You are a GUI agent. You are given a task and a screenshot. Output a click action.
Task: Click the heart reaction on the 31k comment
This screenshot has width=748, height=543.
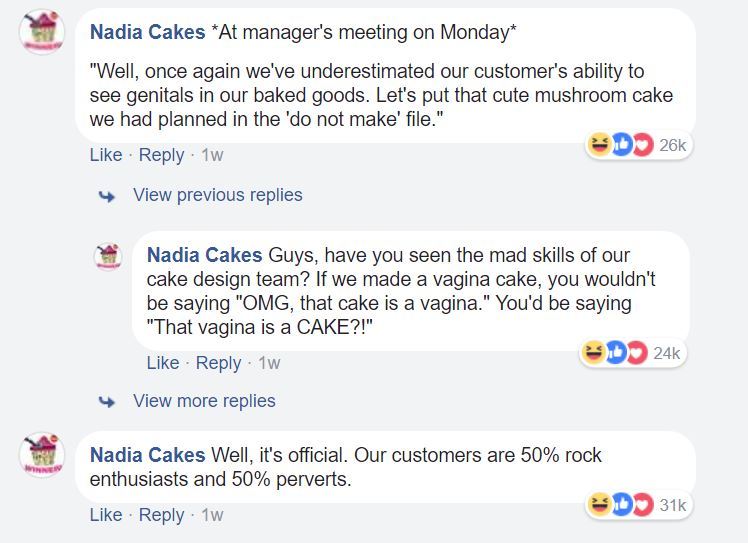point(642,505)
